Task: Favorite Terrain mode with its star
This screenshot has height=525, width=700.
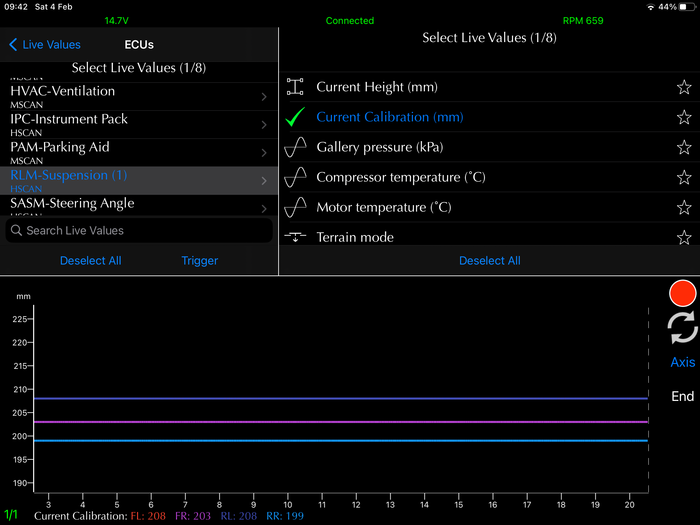Action: (x=684, y=237)
